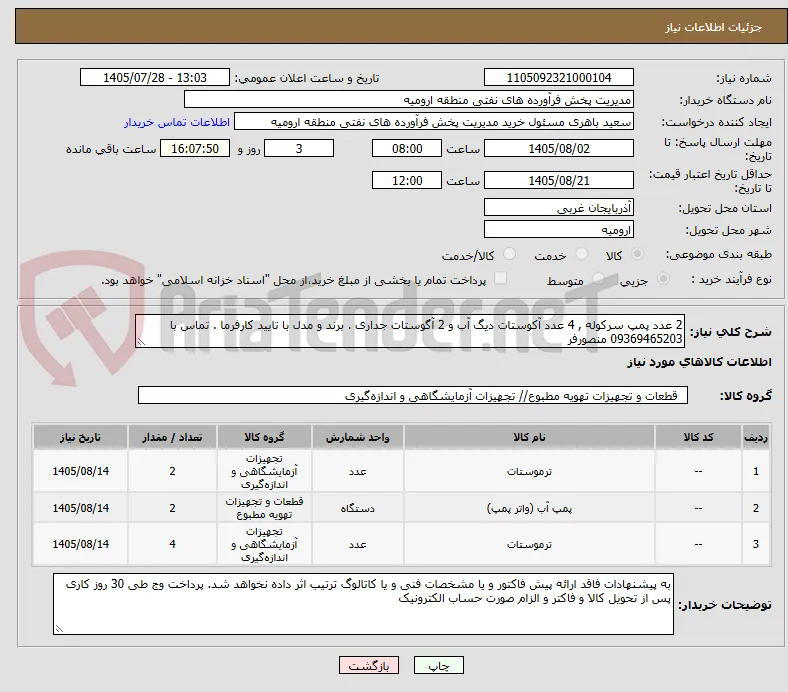
Task: Click the remaining time field 16:07:50
Action: [x=195, y=148]
